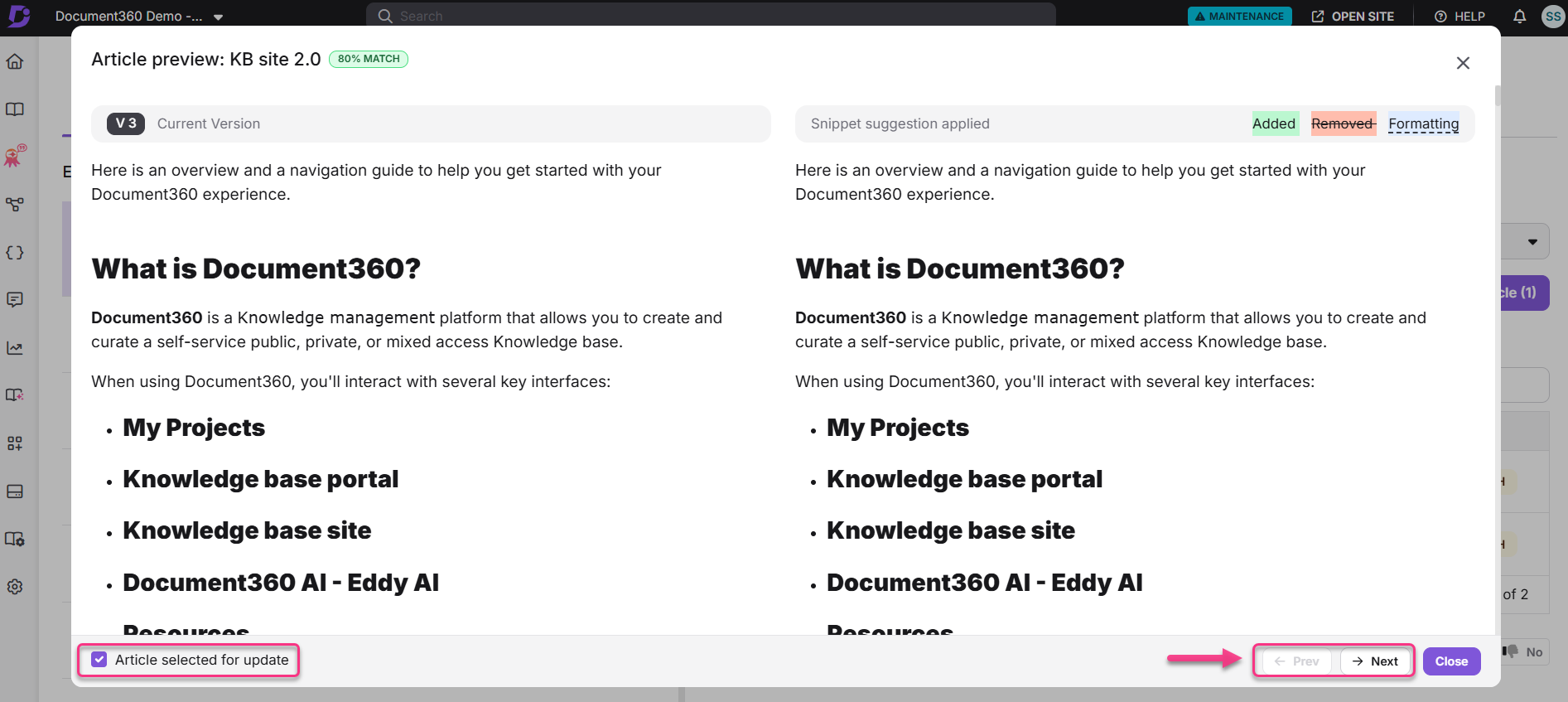
Task: Click 'Knowledge base site' in suggestion pane
Action: click(x=951, y=530)
